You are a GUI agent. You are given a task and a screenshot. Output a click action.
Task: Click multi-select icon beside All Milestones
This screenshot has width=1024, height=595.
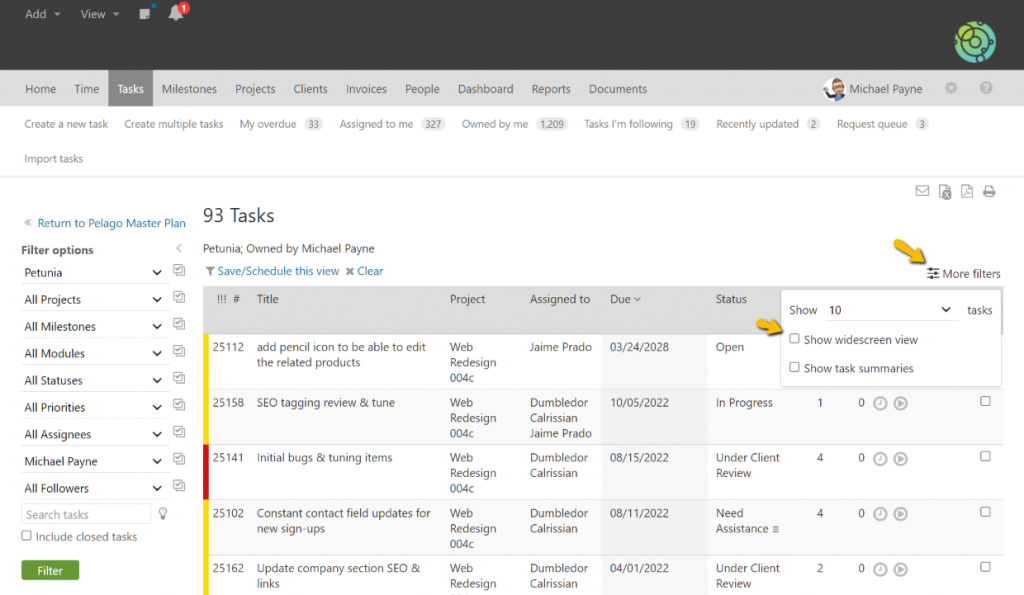(x=179, y=324)
